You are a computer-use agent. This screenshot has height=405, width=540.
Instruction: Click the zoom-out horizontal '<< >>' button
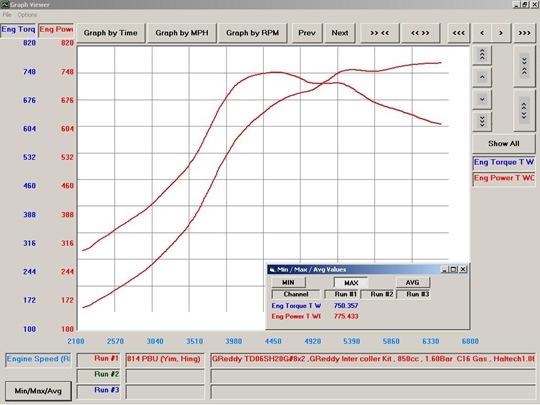tap(420, 33)
